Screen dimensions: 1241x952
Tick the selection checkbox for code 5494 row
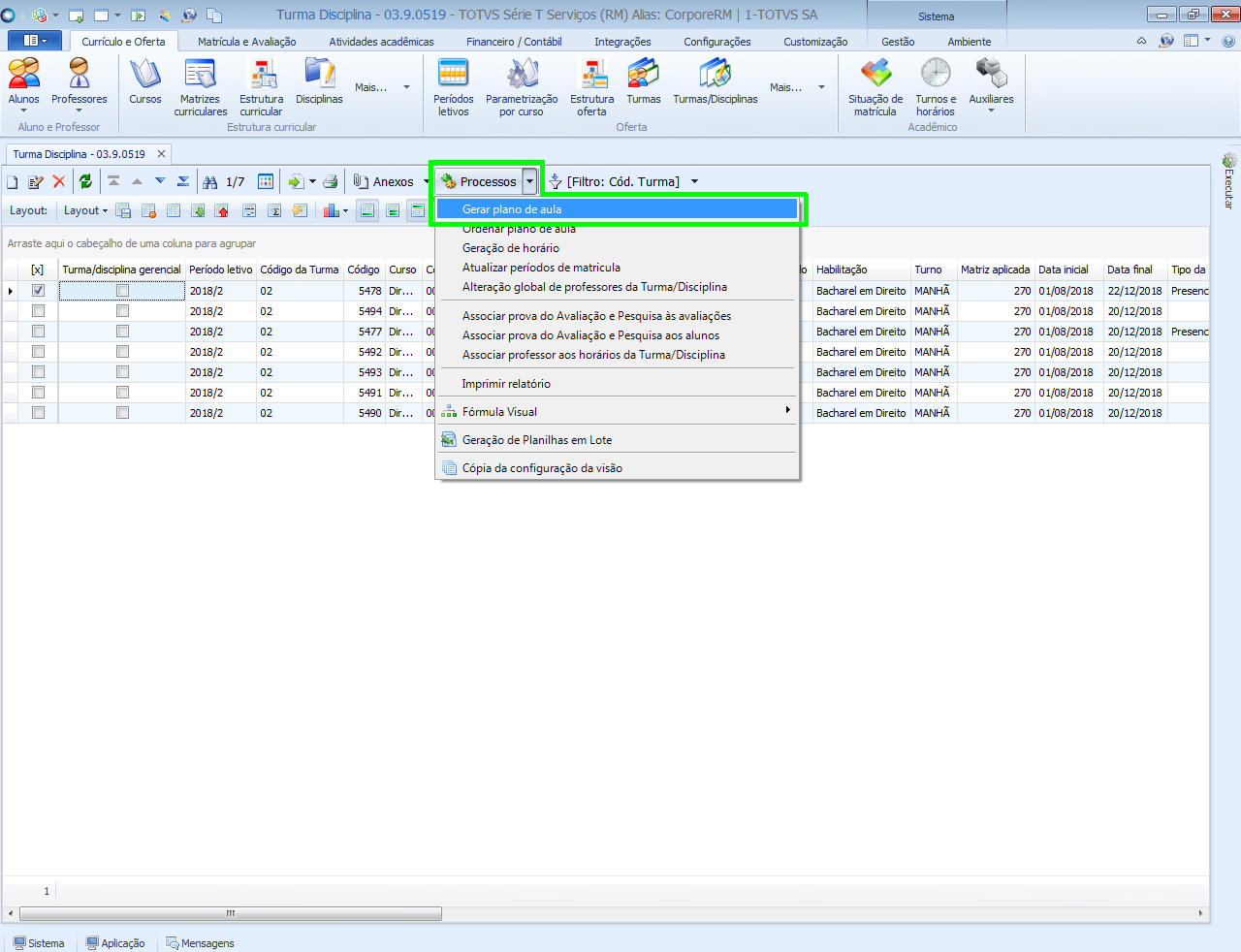[38, 311]
